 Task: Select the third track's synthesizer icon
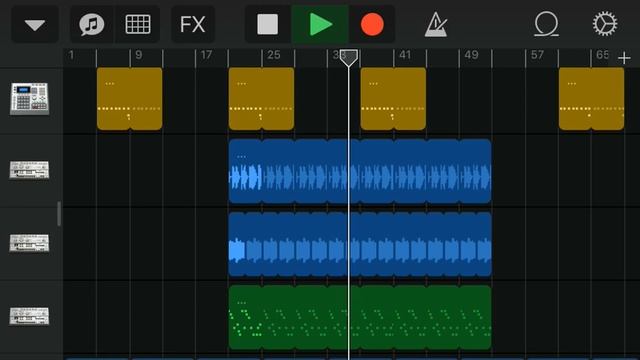coord(29,243)
